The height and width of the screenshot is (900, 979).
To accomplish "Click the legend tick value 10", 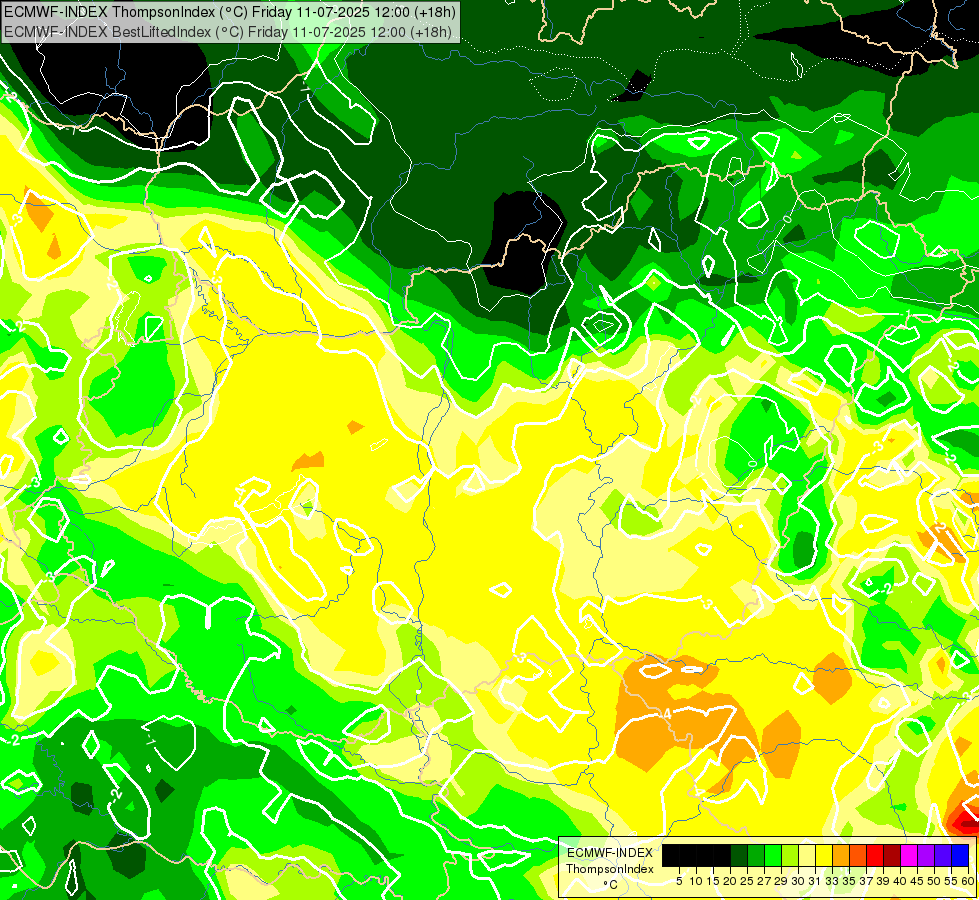I will tap(696, 881).
